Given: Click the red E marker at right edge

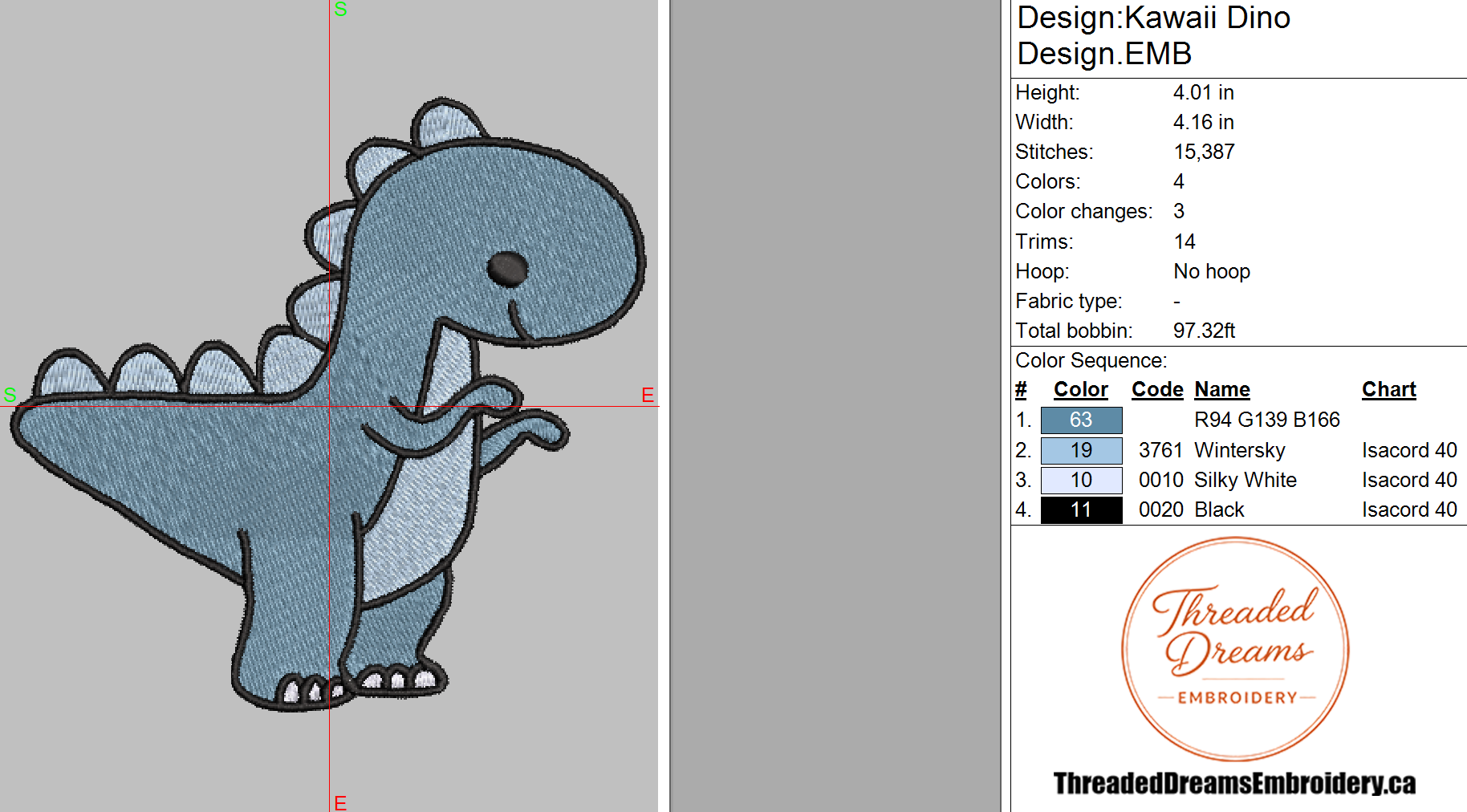Looking at the screenshot, I should coord(648,395).
